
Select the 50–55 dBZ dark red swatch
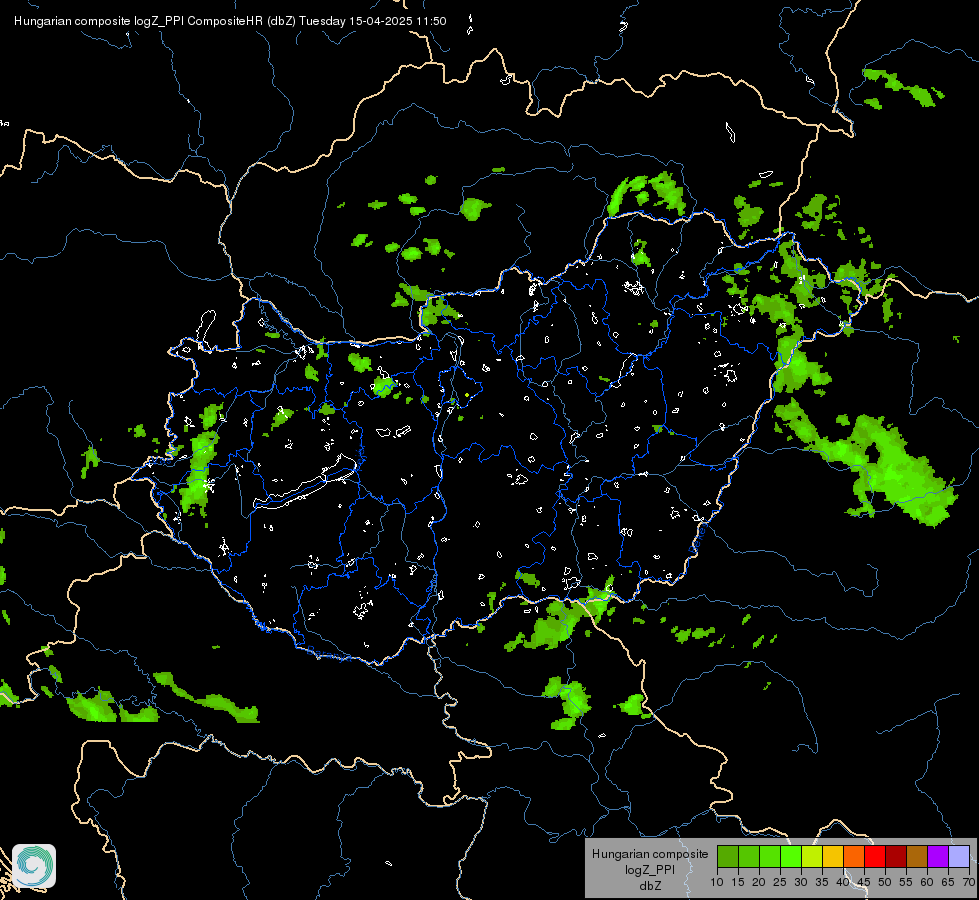(896, 856)
